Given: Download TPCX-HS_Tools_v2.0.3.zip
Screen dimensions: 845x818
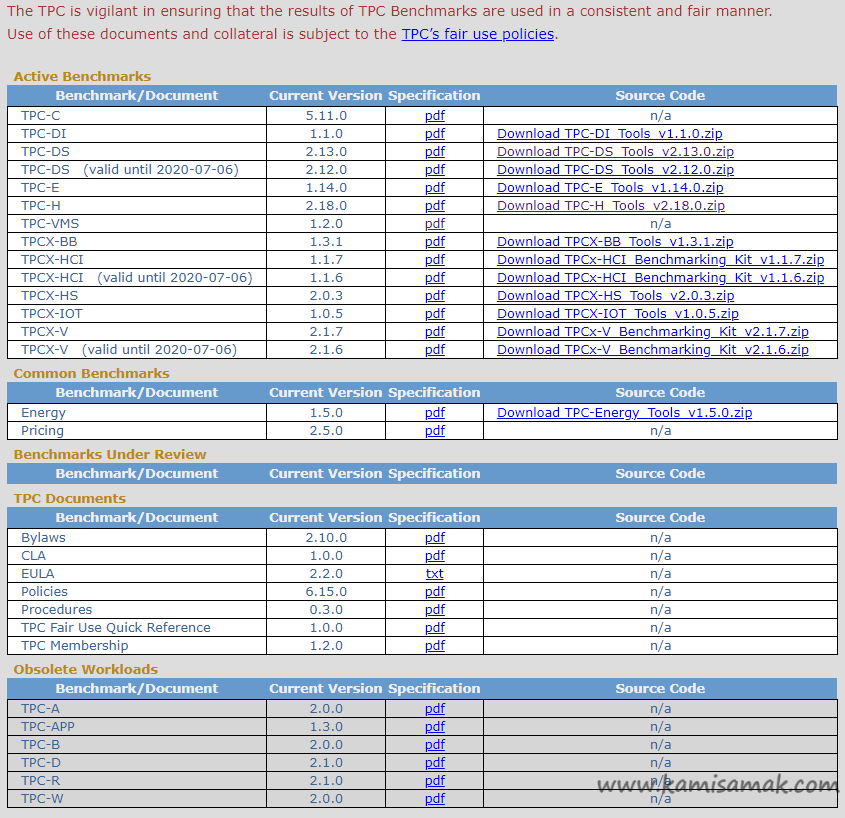Looking at the screenshot, I should point(615,295).
